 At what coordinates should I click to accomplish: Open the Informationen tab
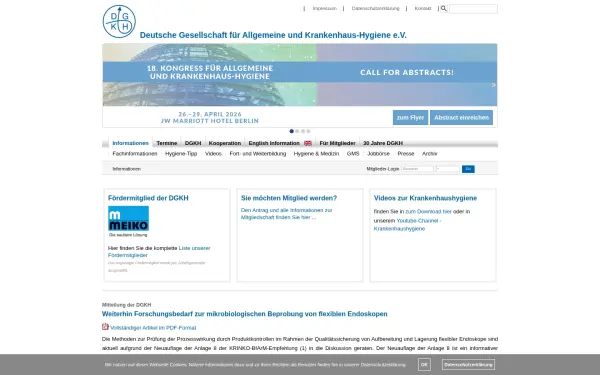click(130, 143)
